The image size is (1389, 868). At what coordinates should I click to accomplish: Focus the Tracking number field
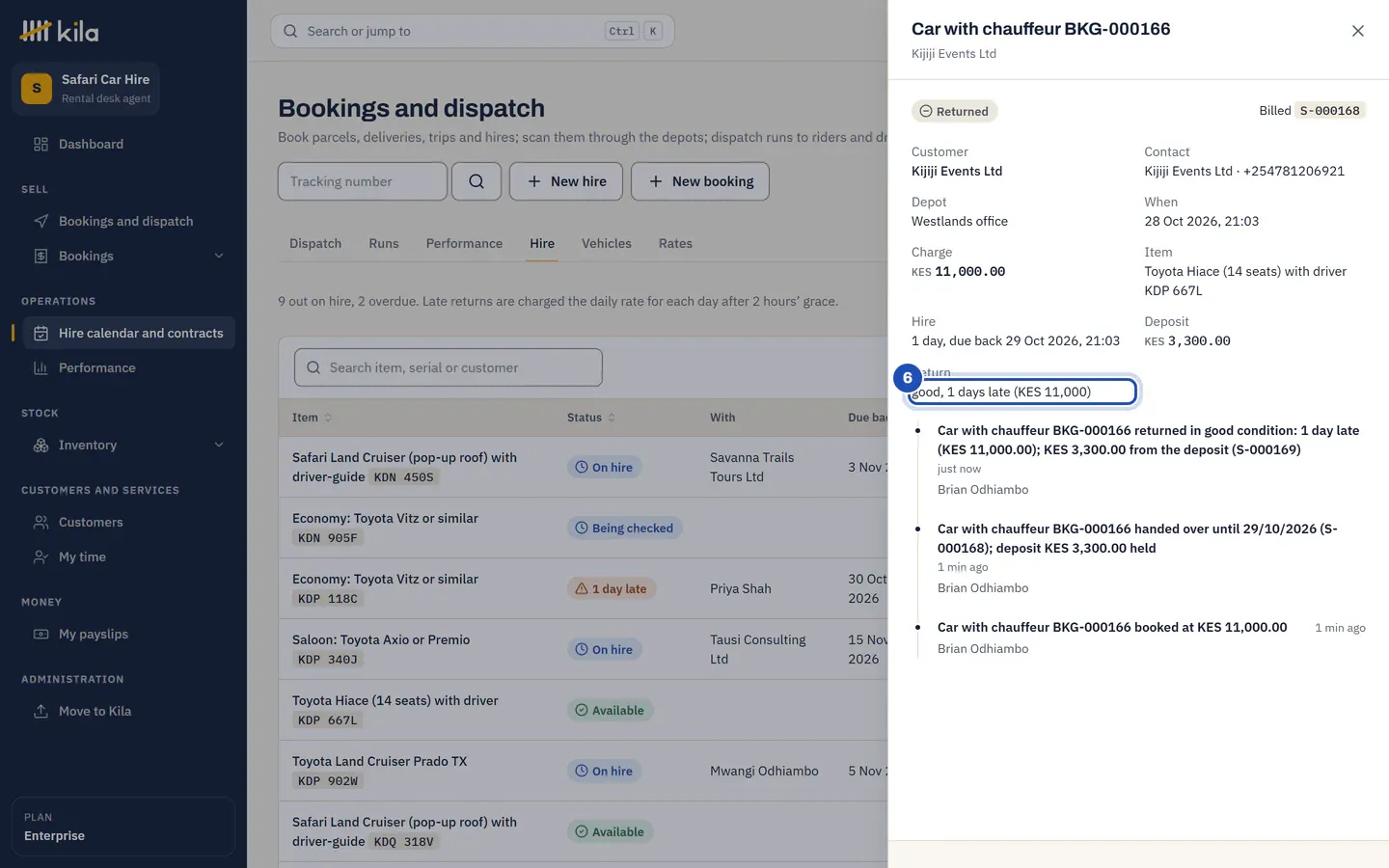[x=363, y=181]
